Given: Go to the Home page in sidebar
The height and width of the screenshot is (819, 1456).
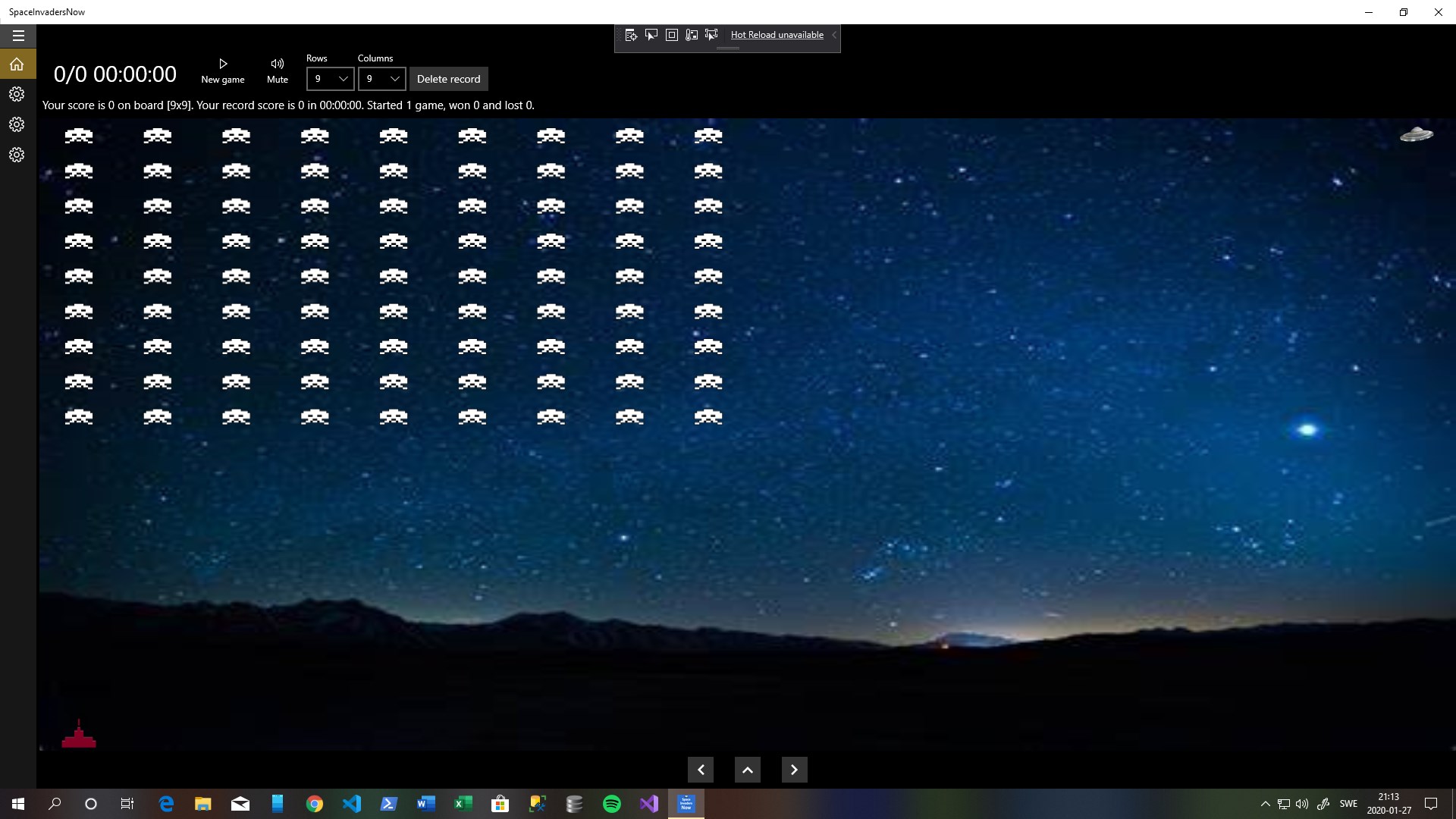Looking at the screenshot, I should (17, 64).
